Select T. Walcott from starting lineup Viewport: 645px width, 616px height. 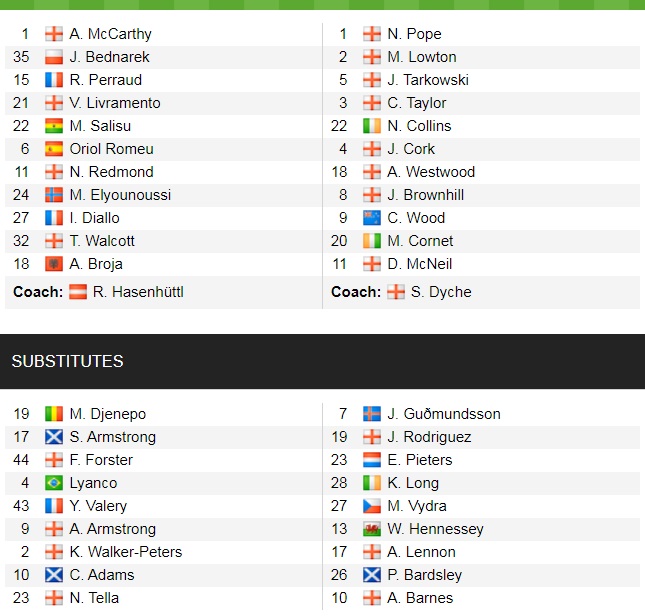point(102,241)
